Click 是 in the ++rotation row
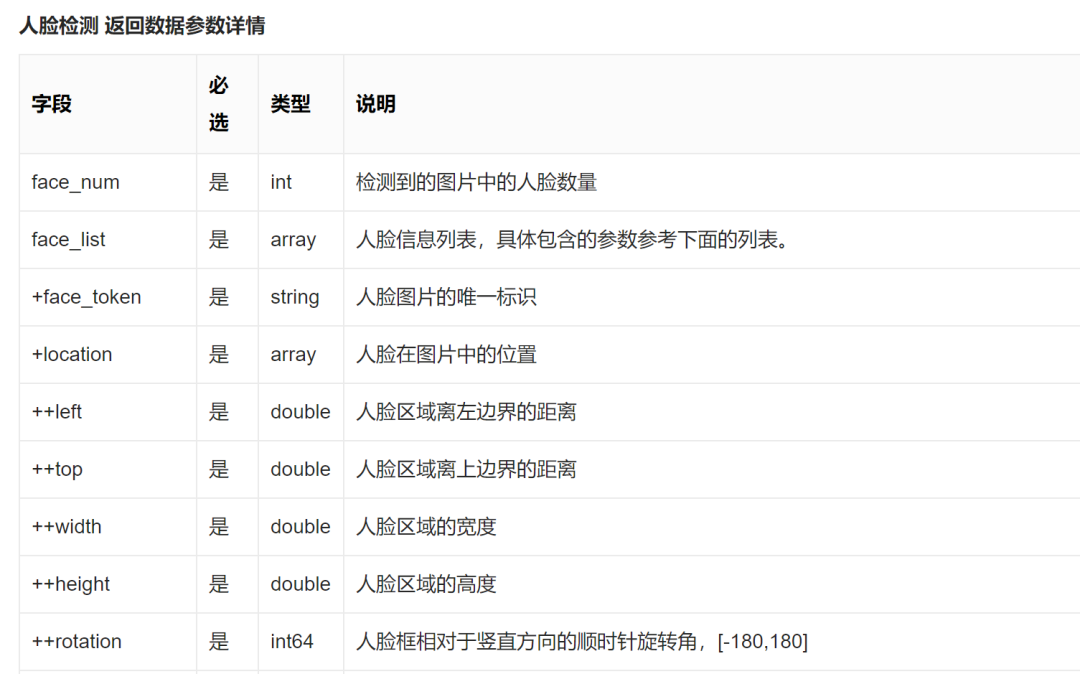This screenshot has height=674, width=1080. tap(218, 642)
